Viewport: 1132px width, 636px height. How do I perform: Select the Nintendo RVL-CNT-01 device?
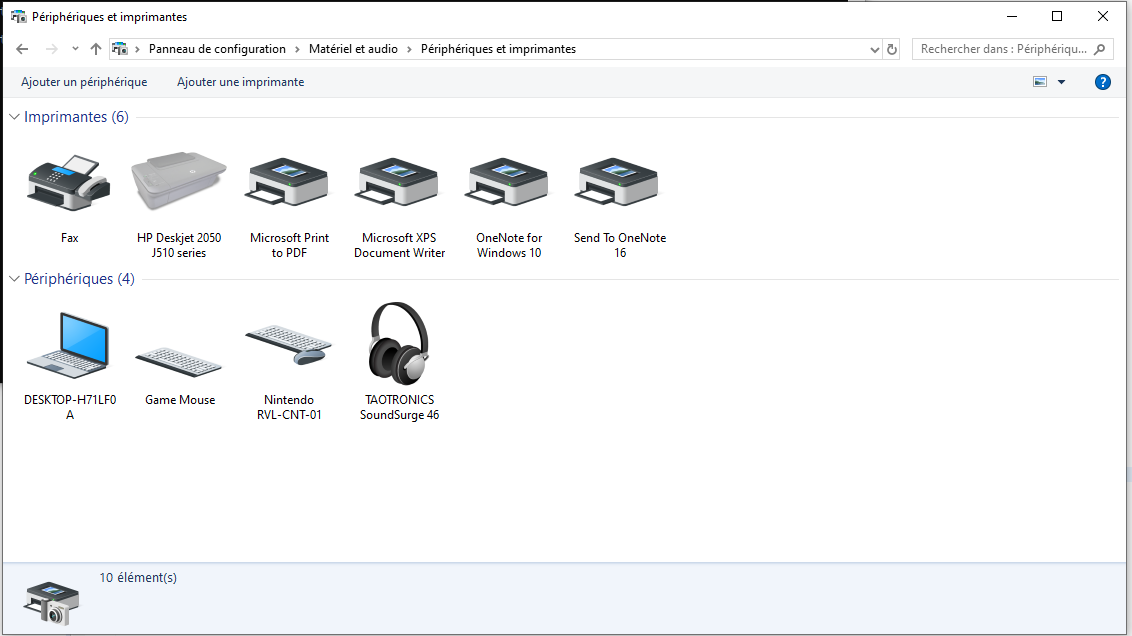[289, 345]
